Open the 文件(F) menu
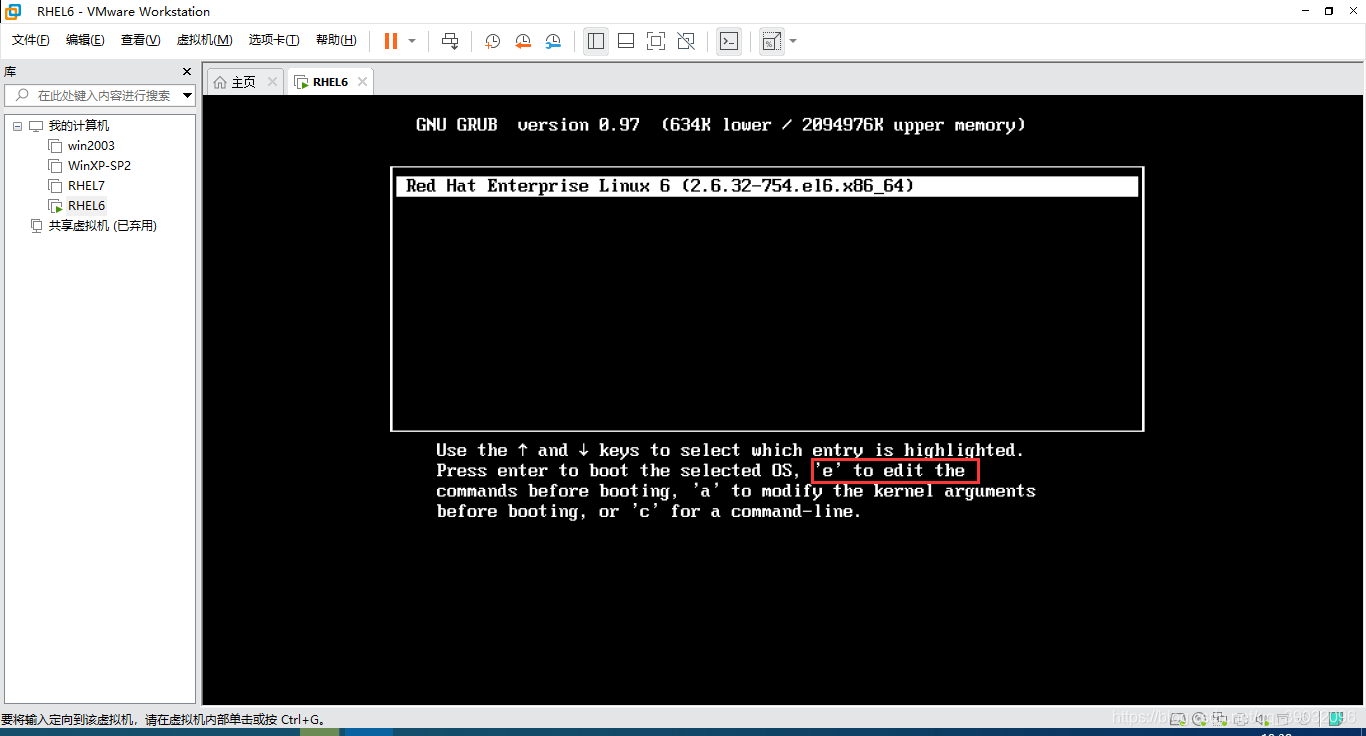The image size is (1366, 736). (31, 40)
